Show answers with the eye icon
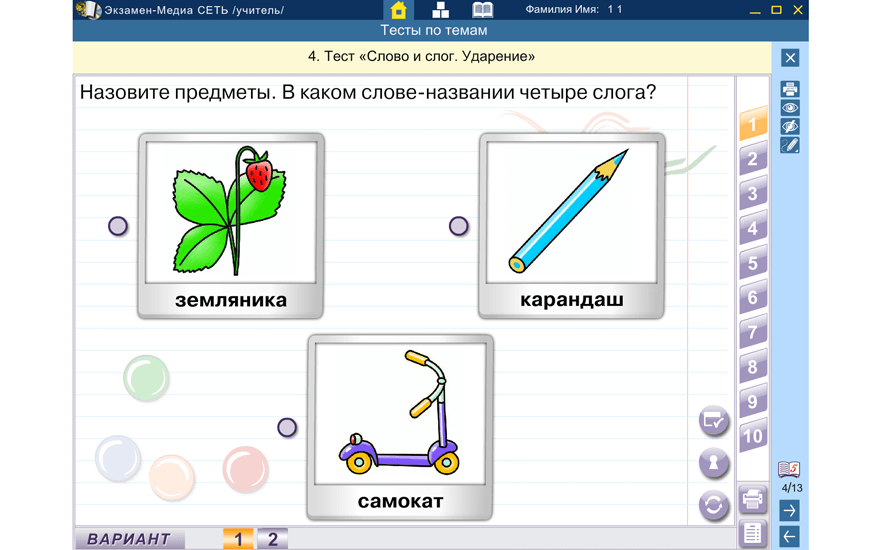This screenshot has height=550, width=880. pyautogui.click(x=790, y=108)
